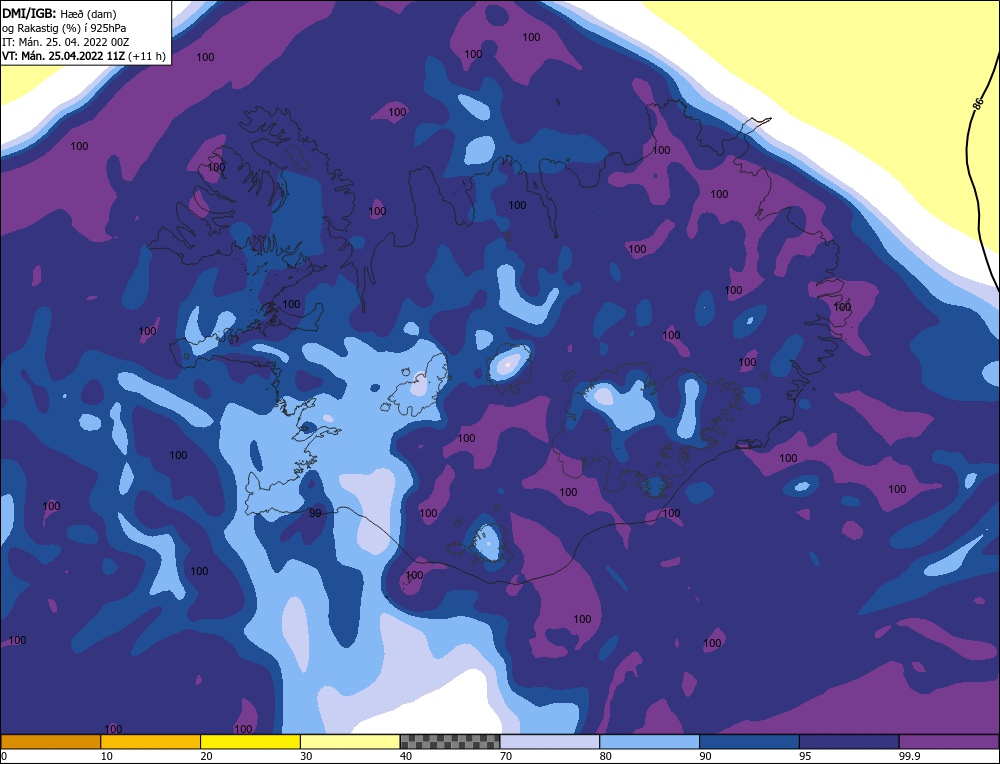
Task: Click the medium blue 90-95 legend swatch
Action: point(749,741)
